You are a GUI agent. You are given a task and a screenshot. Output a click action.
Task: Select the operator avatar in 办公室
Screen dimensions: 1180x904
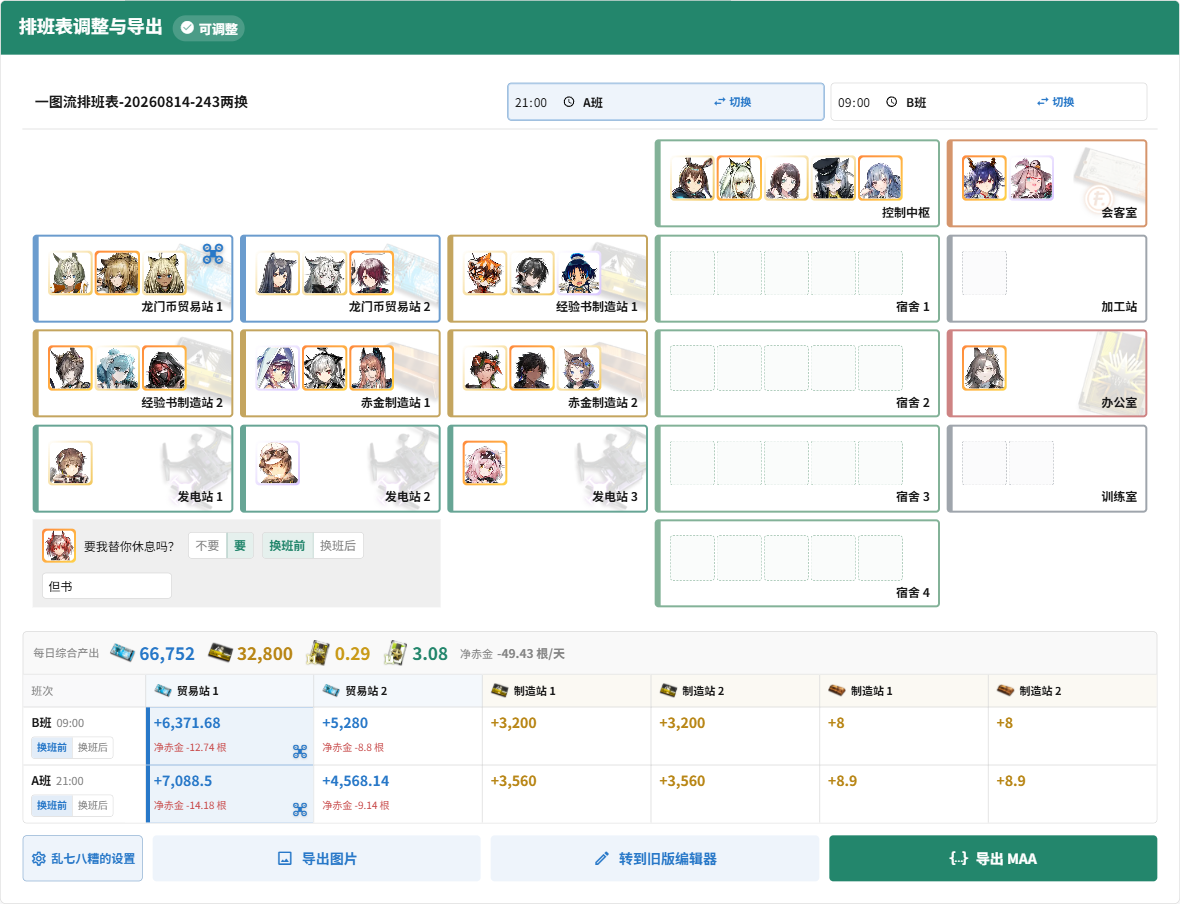click(x=984, y=368)
